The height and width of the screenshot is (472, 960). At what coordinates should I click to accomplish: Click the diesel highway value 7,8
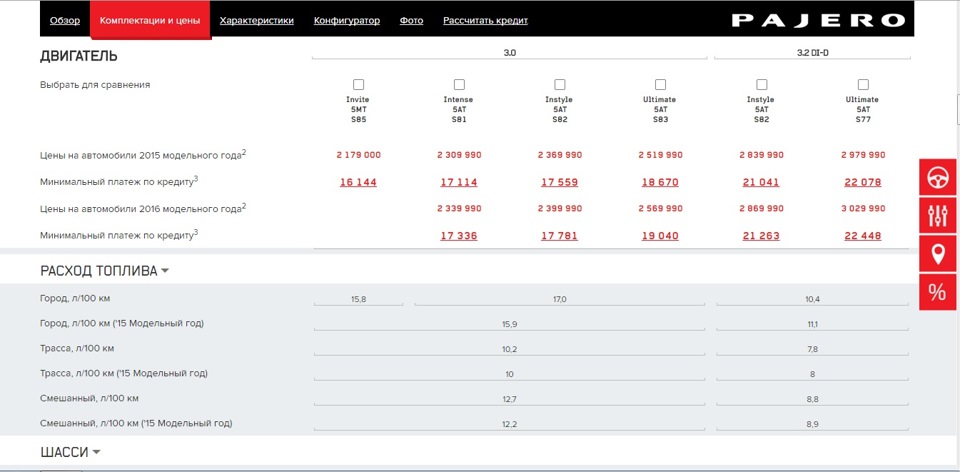coord(812,350)
